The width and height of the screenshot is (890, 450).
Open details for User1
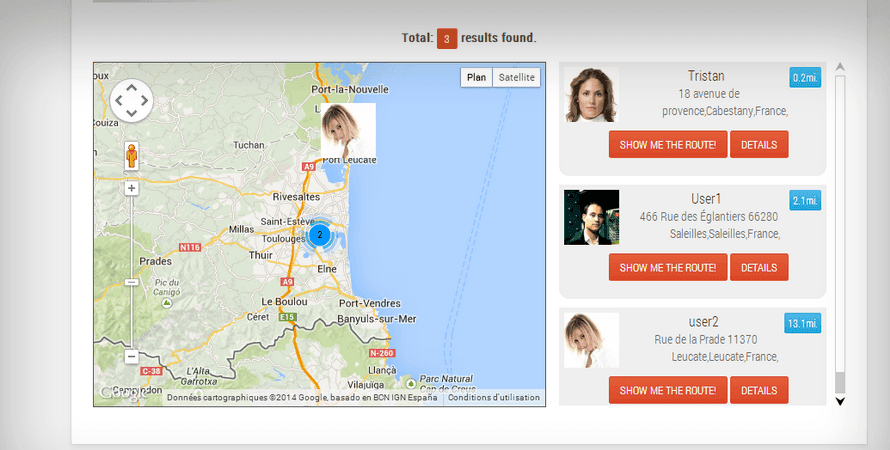coord(759,268)
